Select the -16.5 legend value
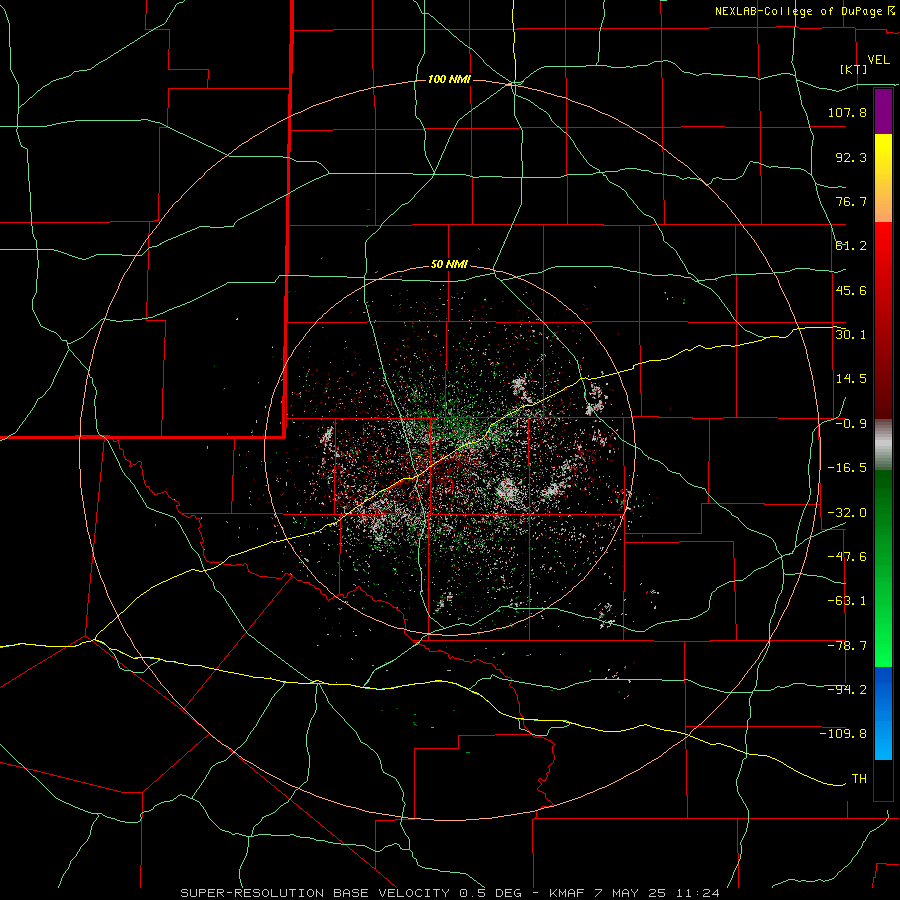 (847, 468)
